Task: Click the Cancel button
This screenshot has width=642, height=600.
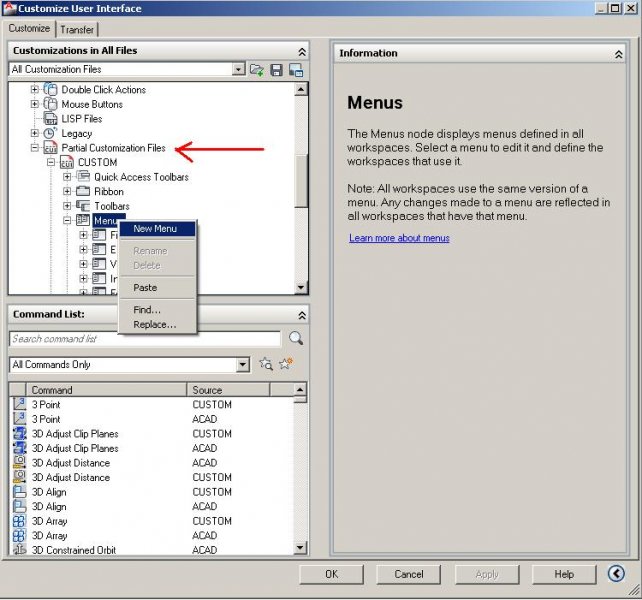Action: tap(408, 574)
